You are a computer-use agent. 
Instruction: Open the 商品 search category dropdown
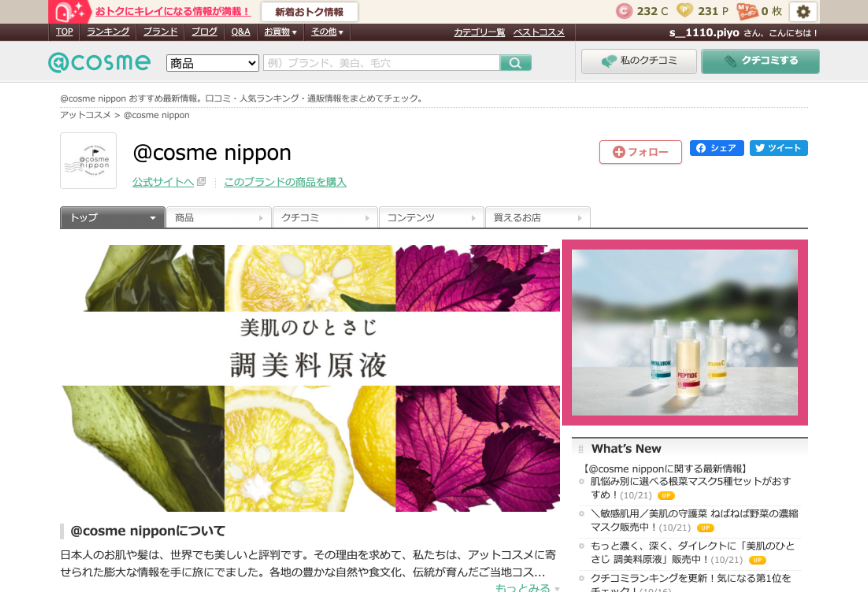point(211,62)
